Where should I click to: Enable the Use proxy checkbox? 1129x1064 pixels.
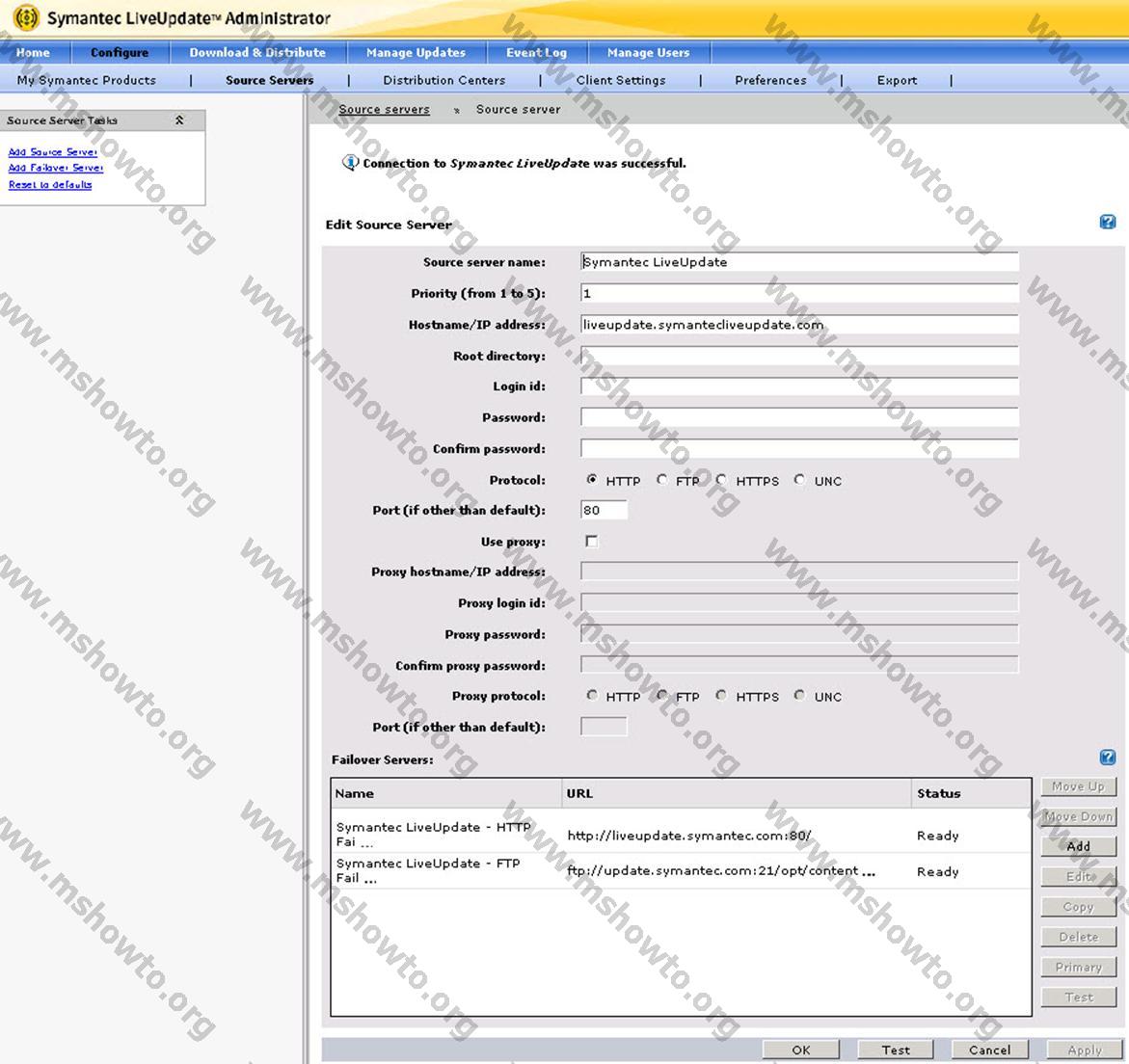click(591, 541)
